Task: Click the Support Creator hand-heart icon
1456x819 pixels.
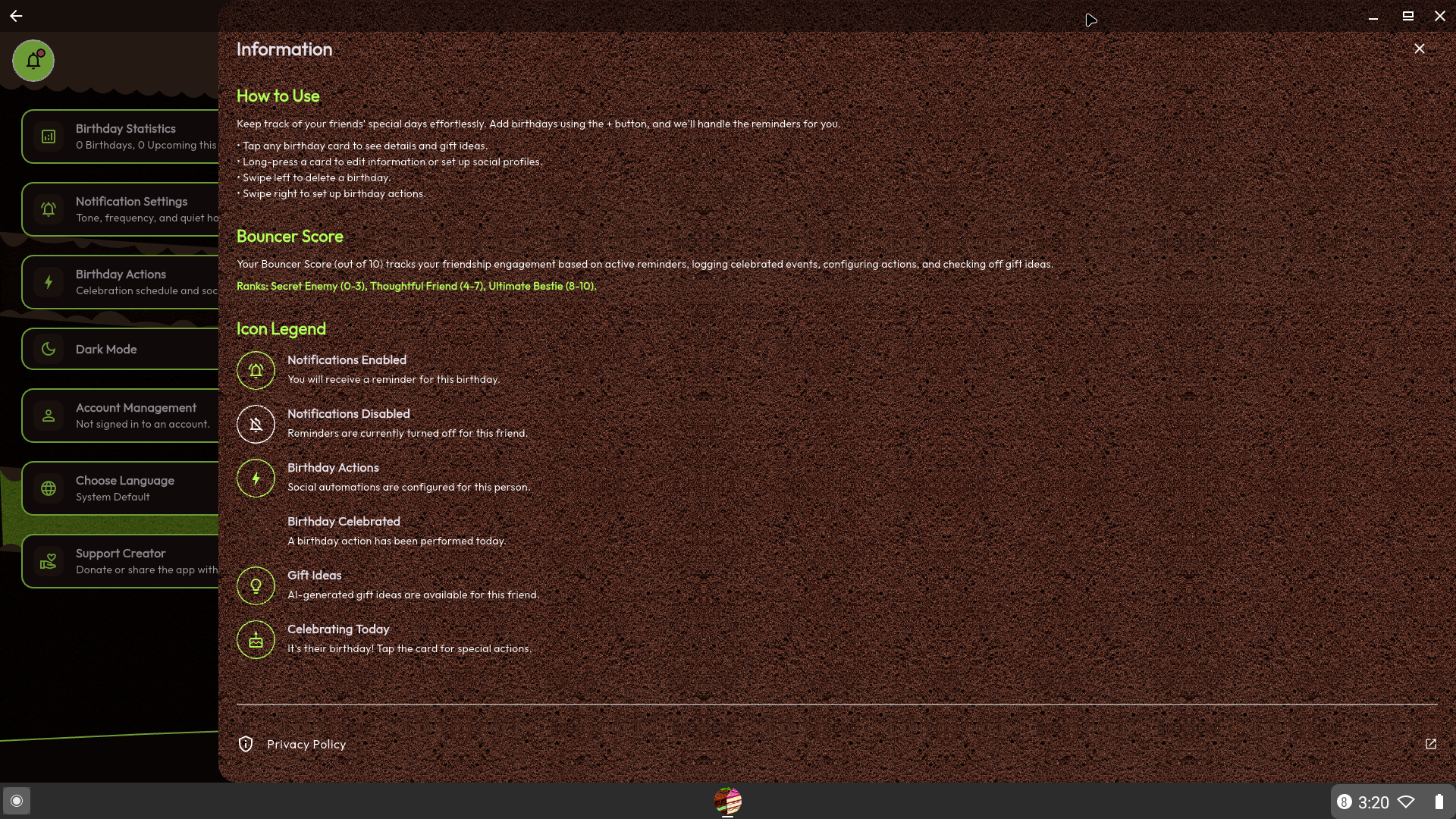Action: 49,561
